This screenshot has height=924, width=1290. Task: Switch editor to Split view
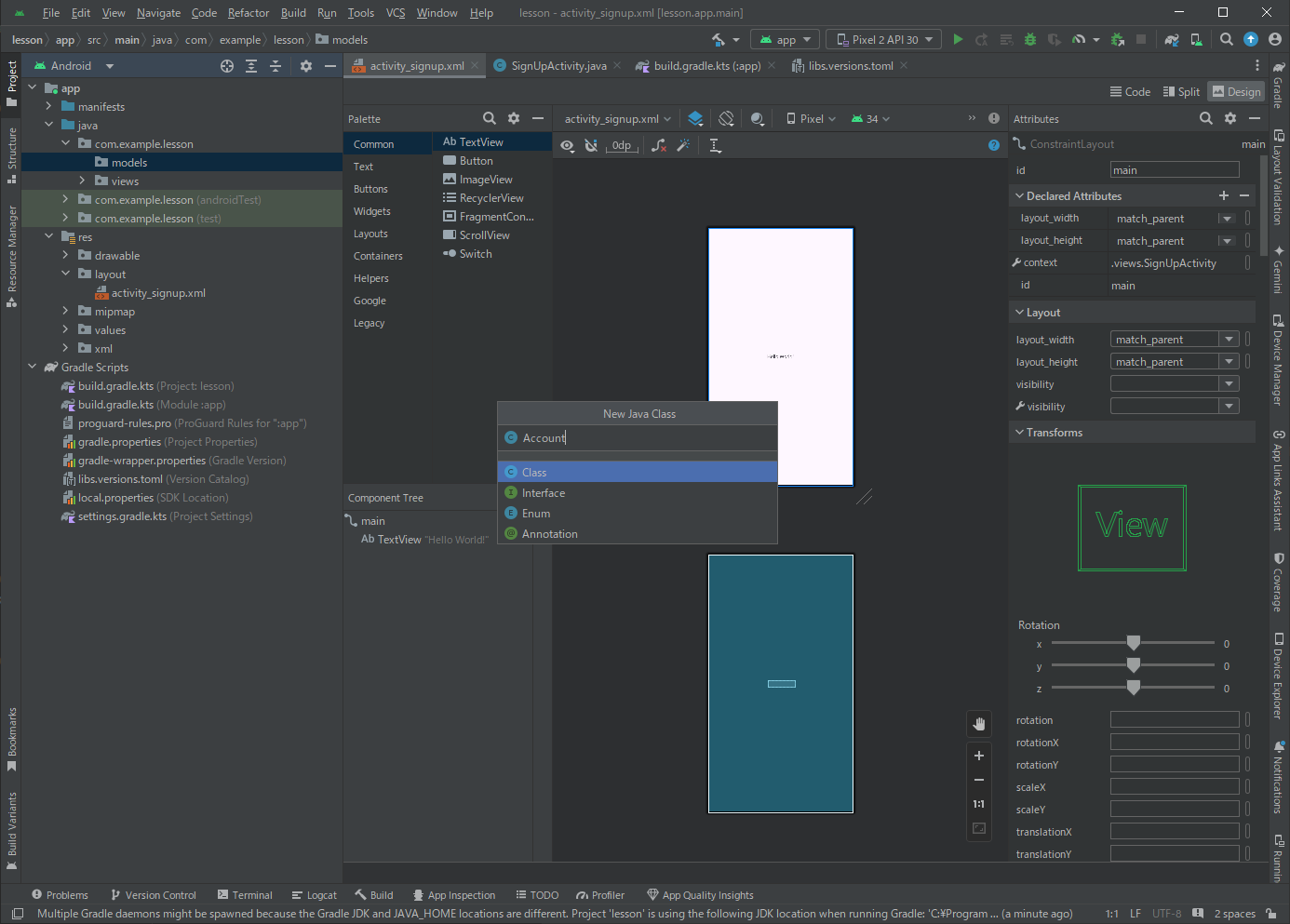[x=1182, y=91]
